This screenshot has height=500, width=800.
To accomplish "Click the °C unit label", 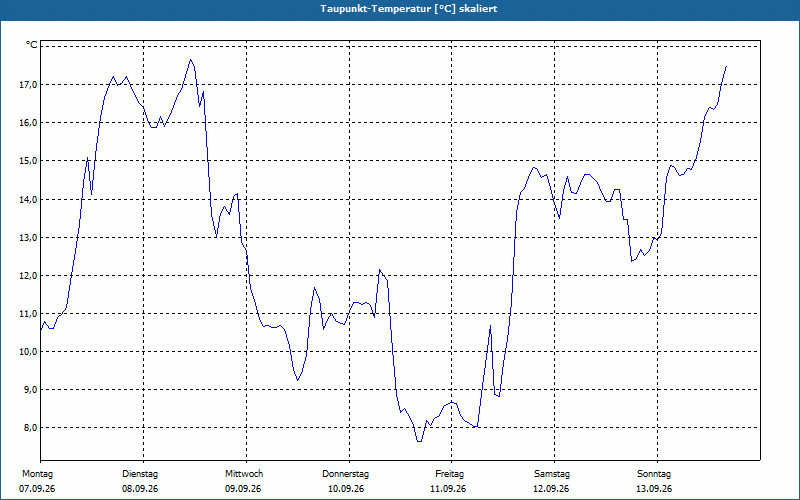I will [x=32, y=45].
